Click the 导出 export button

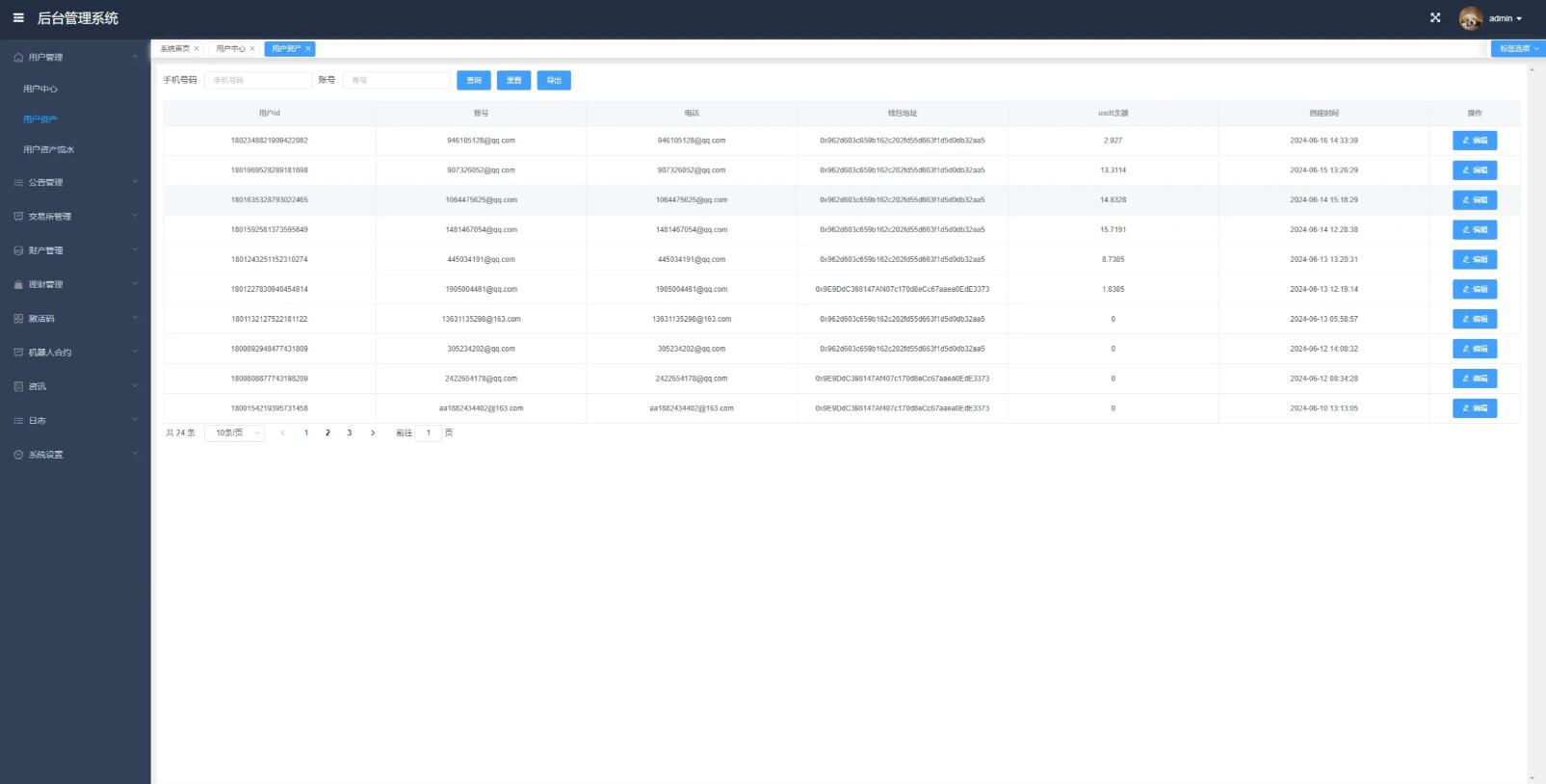tap(554, 81)
